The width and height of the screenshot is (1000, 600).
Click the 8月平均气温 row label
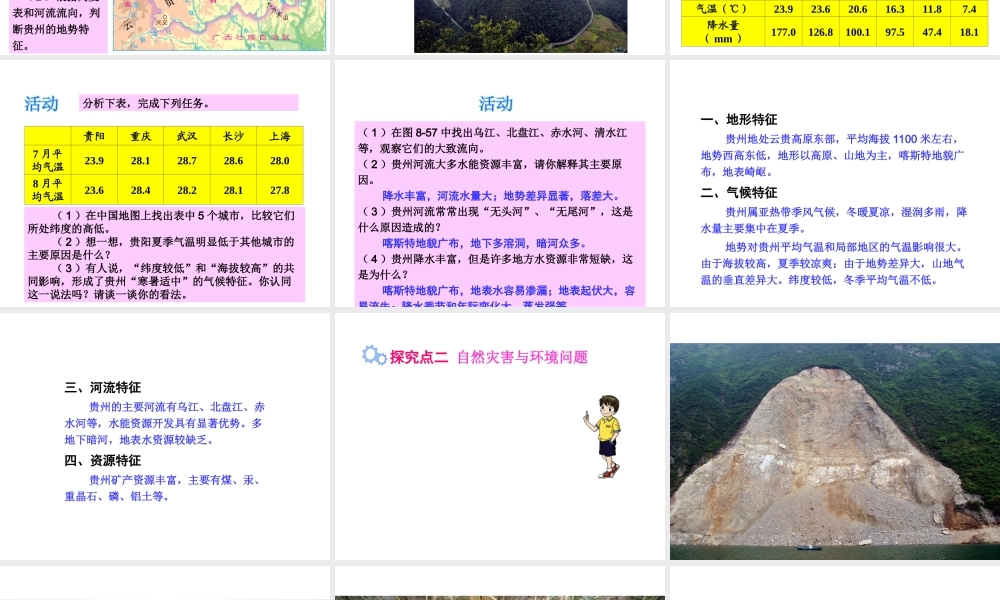click(48, 190)
